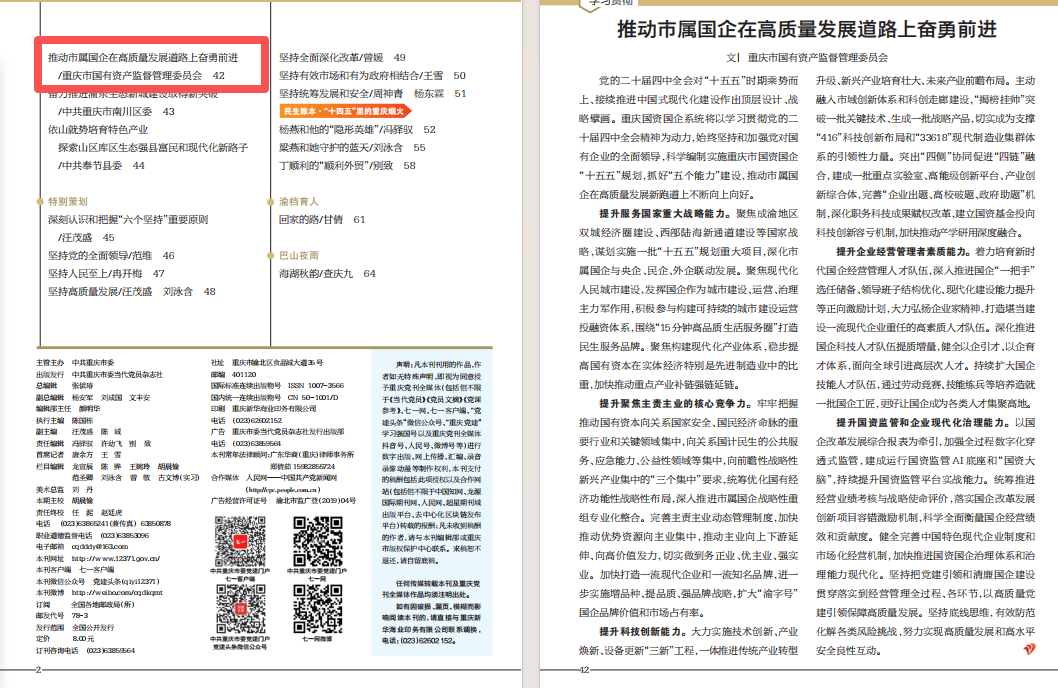Select the 巴山夜雨 section heading
The image size is (1058, 688).
299,255
